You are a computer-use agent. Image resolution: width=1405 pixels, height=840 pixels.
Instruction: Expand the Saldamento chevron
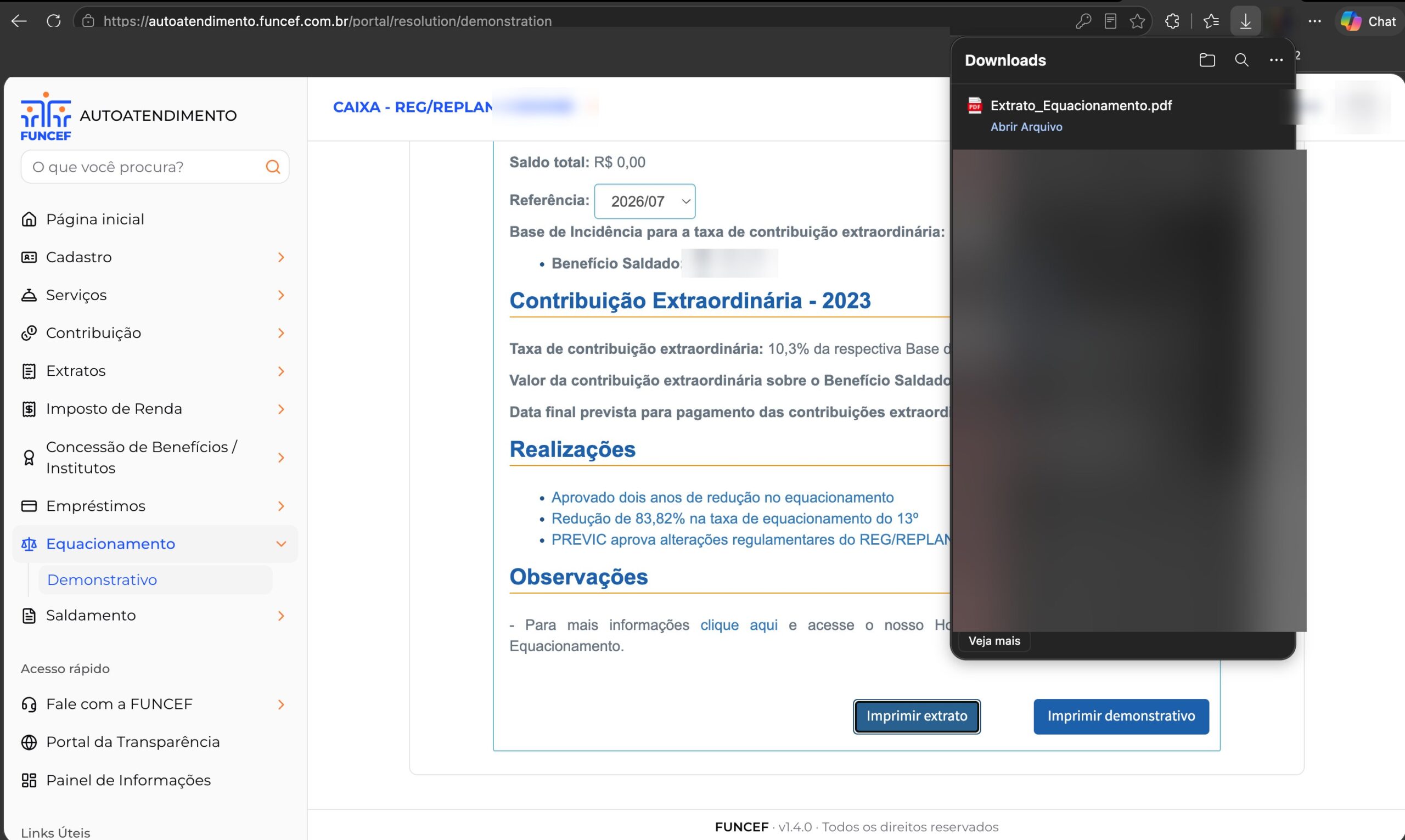pyautogui.click(x=282, y=615)
